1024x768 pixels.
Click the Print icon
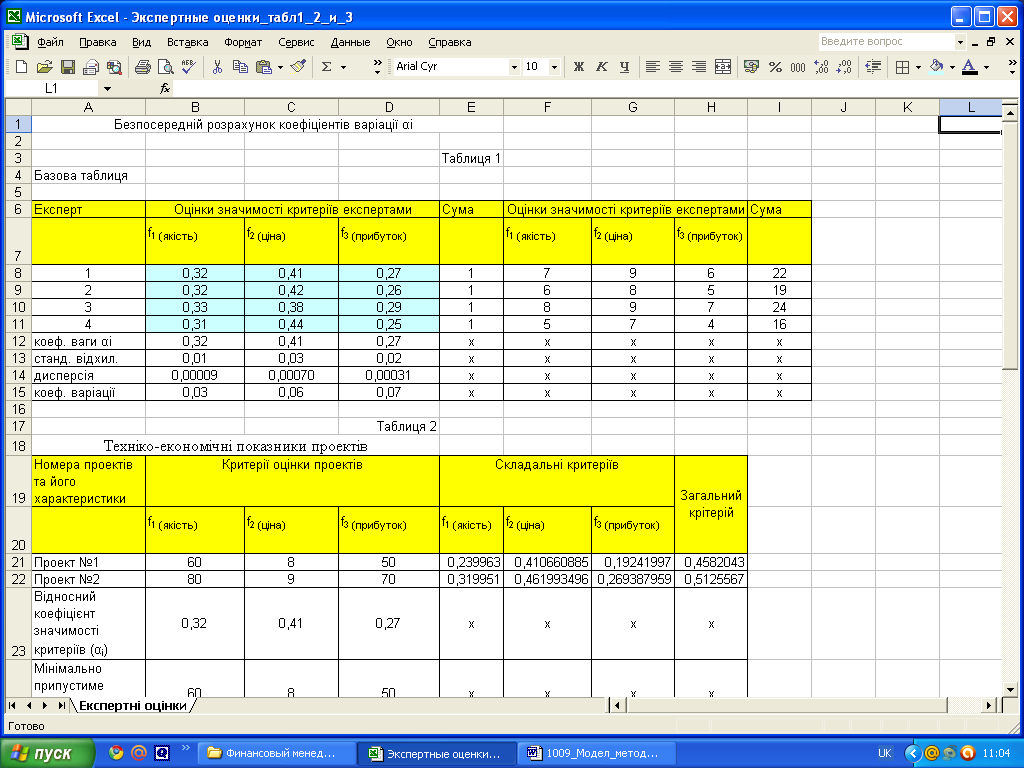(x=142, y=67)
